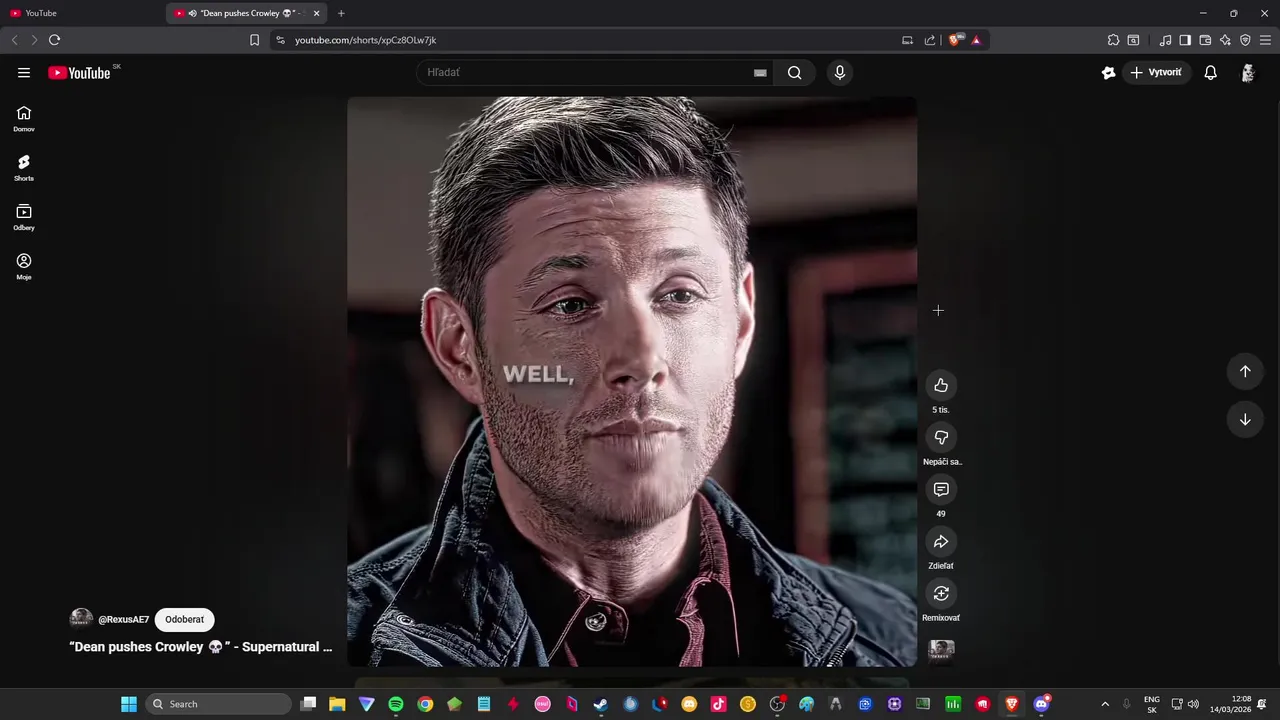Open the account avatar menu
This screenshot has width=1280, height=720.
click(1248, 72)
